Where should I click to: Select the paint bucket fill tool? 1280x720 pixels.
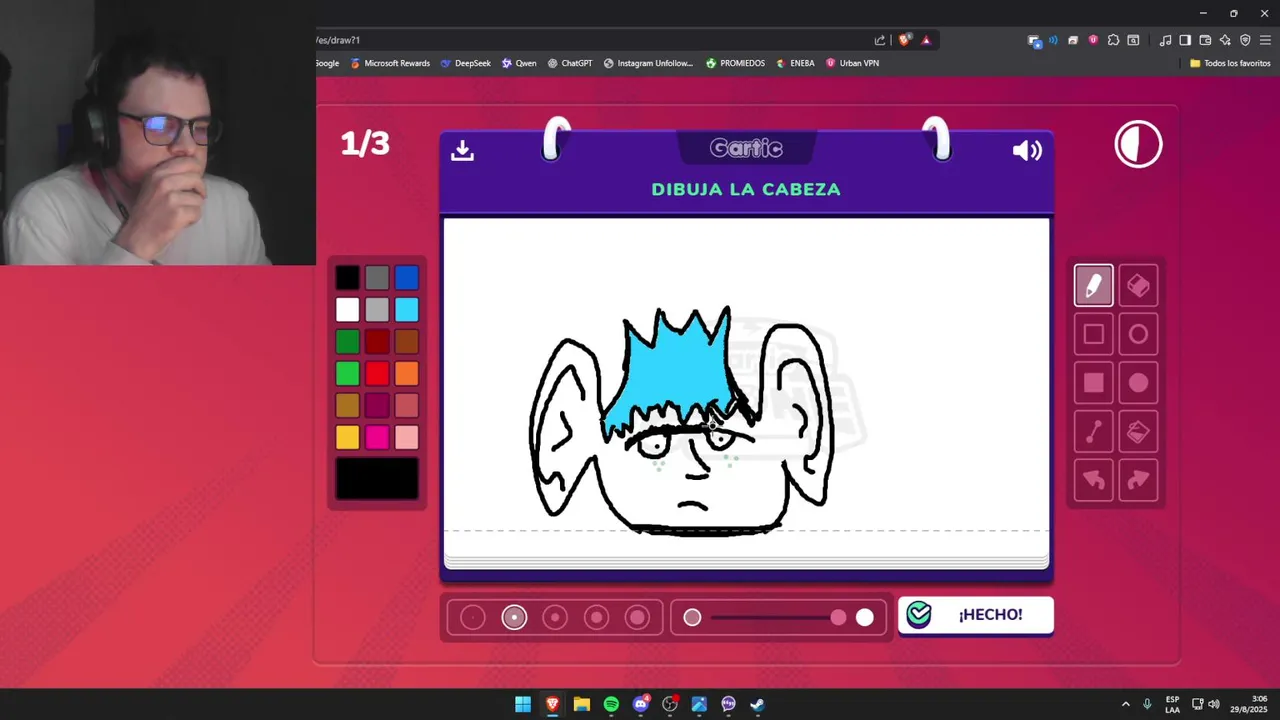1138,432
